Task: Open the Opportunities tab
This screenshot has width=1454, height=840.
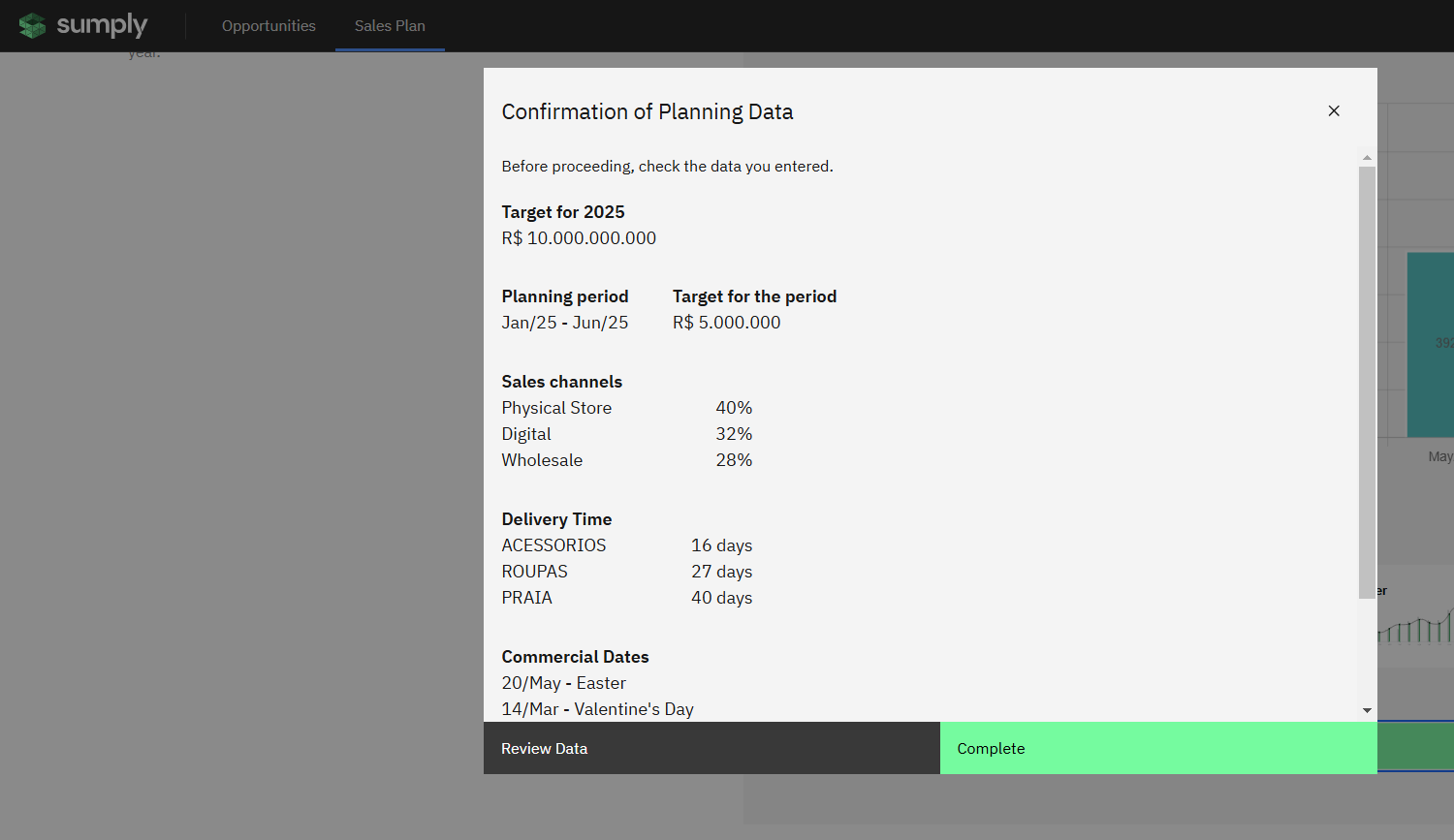Action: [269, 26]
